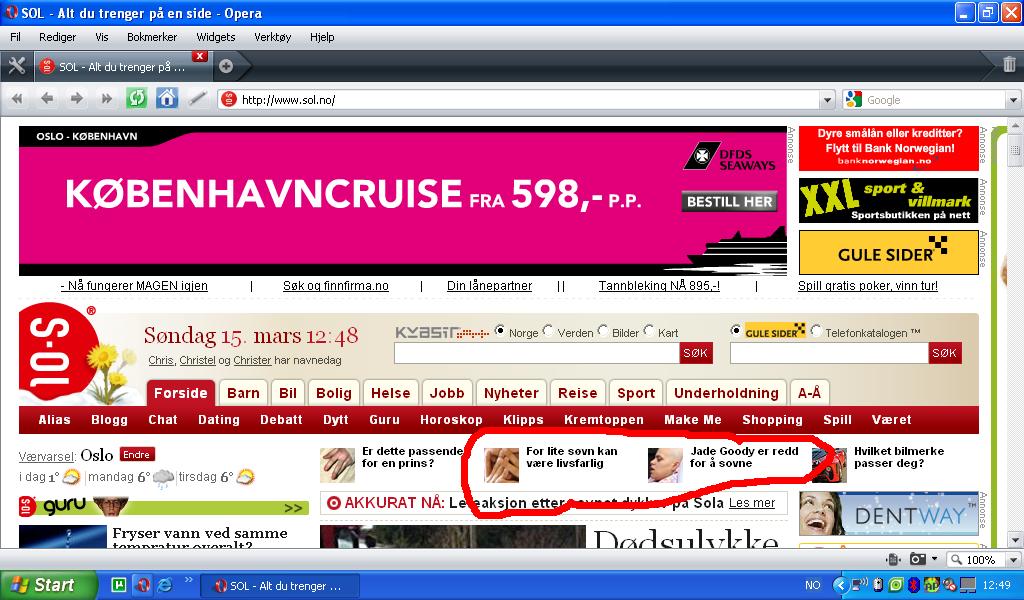The width and height of the screenshot is (1024, 600).
Task: Click into the Google search box
Action: pyautogui.click(x=935, y=100)
